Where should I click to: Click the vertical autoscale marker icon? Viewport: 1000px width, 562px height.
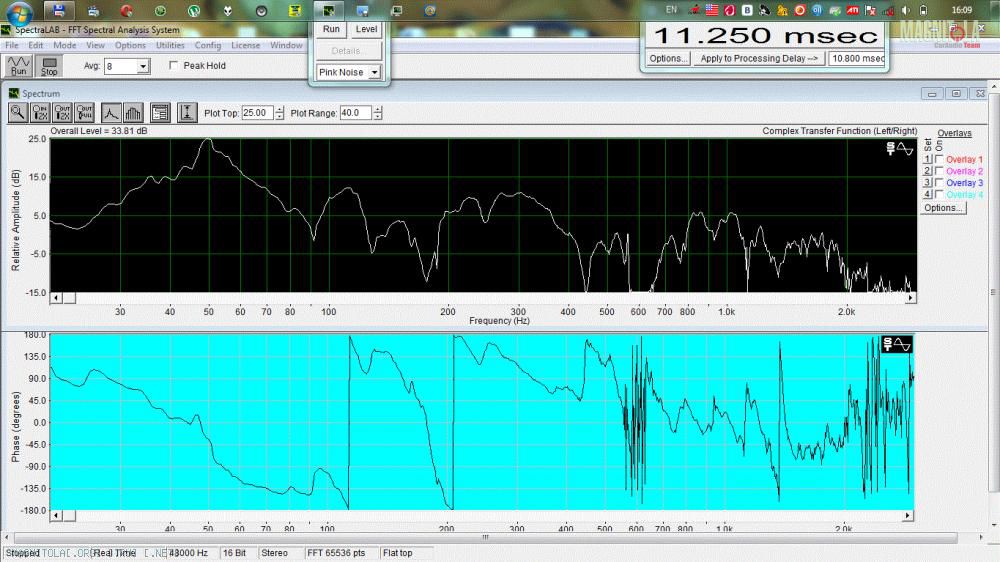pos(187,113)
